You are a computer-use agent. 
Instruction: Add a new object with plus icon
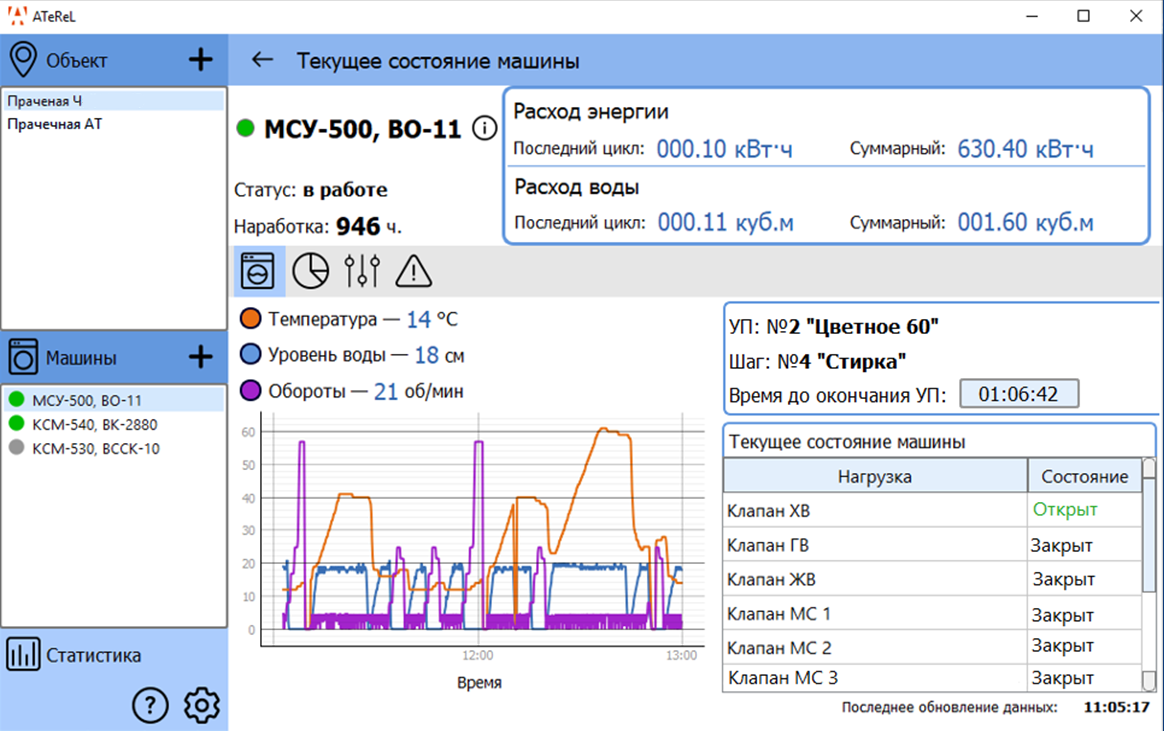(x=200, y=59)
